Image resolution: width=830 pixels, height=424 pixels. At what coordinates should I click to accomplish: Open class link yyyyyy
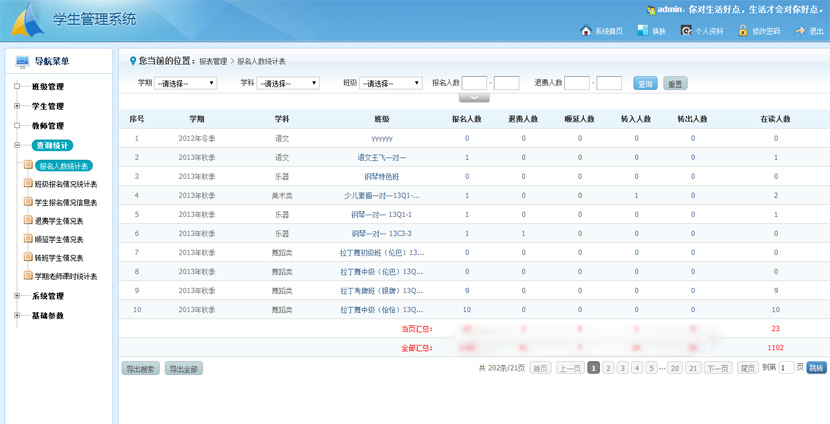coord(382,139)
